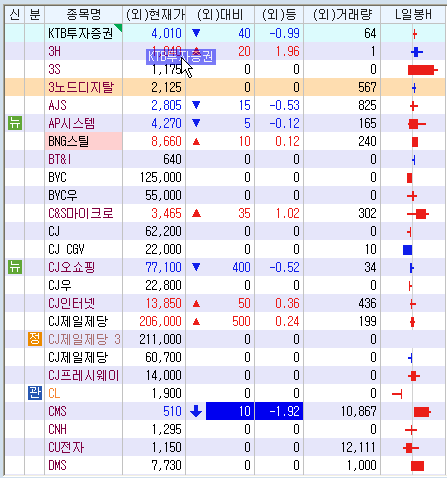Image resolution: width=447 pixels, height=478 pixels.
Task: Click the green 뉴 news icon beside AP시스템
Action: [x=15, y=123]
